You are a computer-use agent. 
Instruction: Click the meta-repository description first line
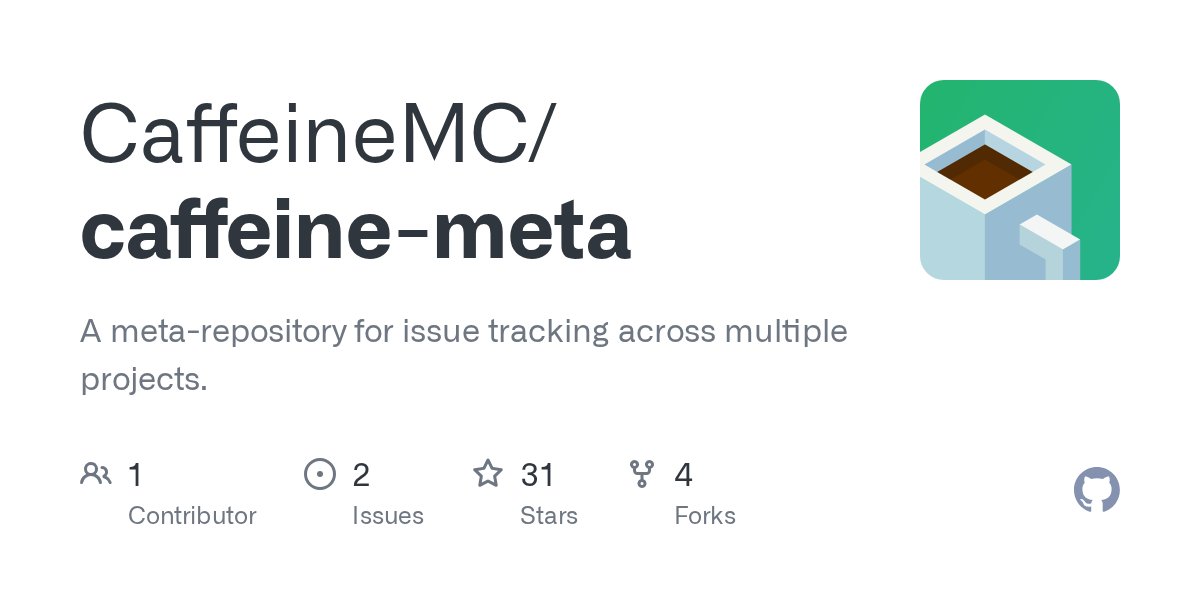(463, 331)
